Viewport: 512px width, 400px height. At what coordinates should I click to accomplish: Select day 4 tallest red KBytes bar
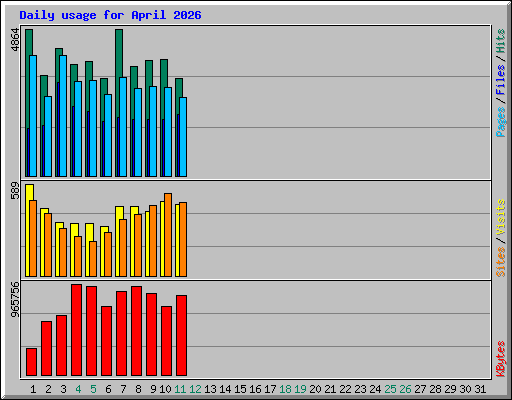[76, 330]
